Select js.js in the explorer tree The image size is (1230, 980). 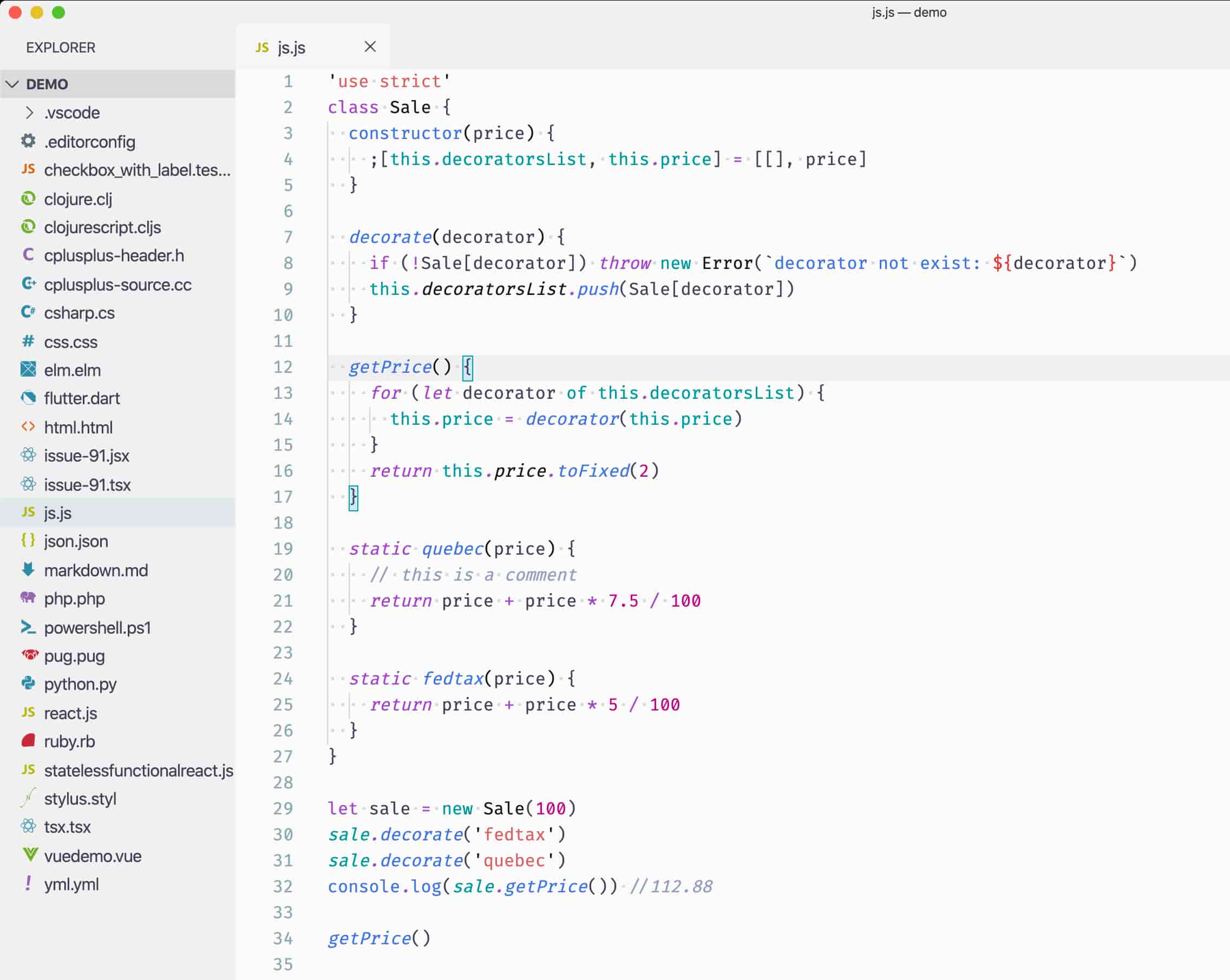[117, 512]
